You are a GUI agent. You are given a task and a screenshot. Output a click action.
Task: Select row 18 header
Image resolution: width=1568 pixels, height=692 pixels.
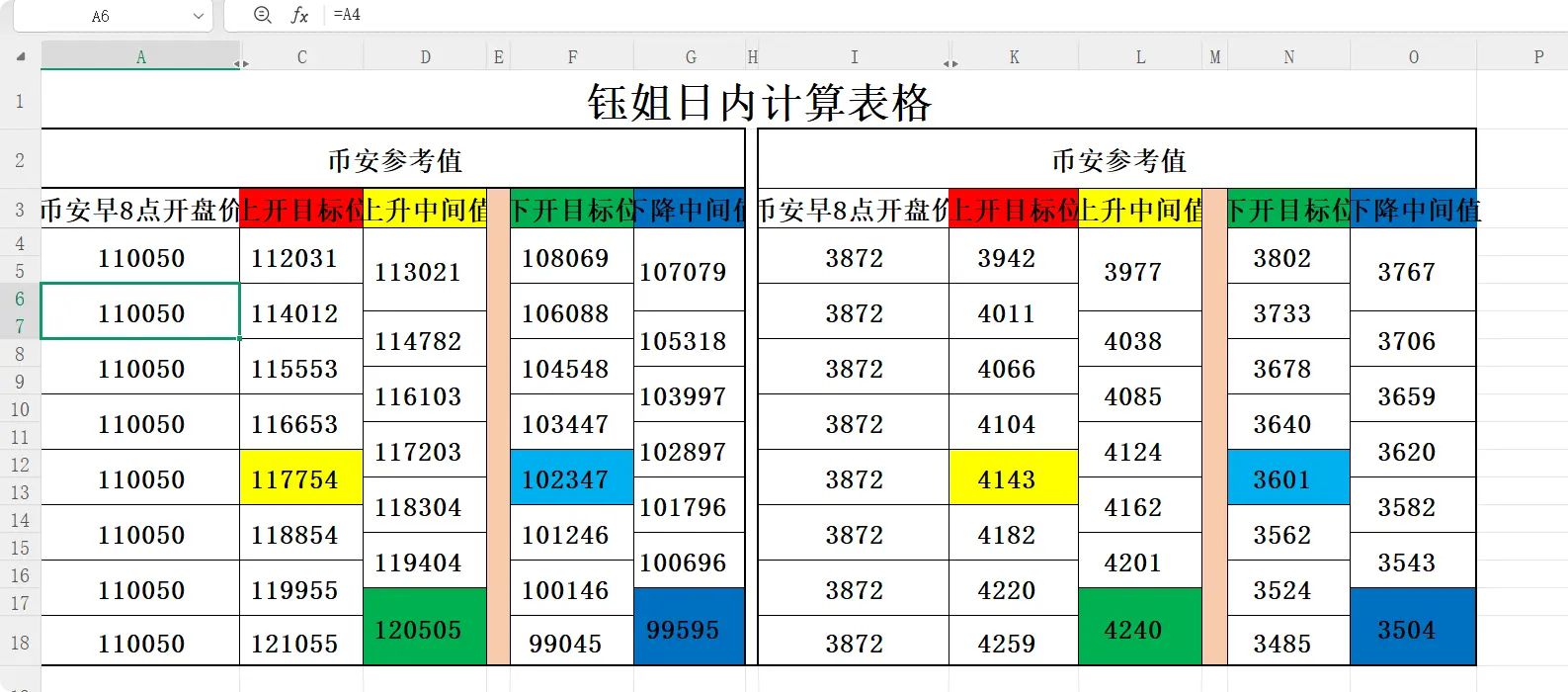point(20,643)
